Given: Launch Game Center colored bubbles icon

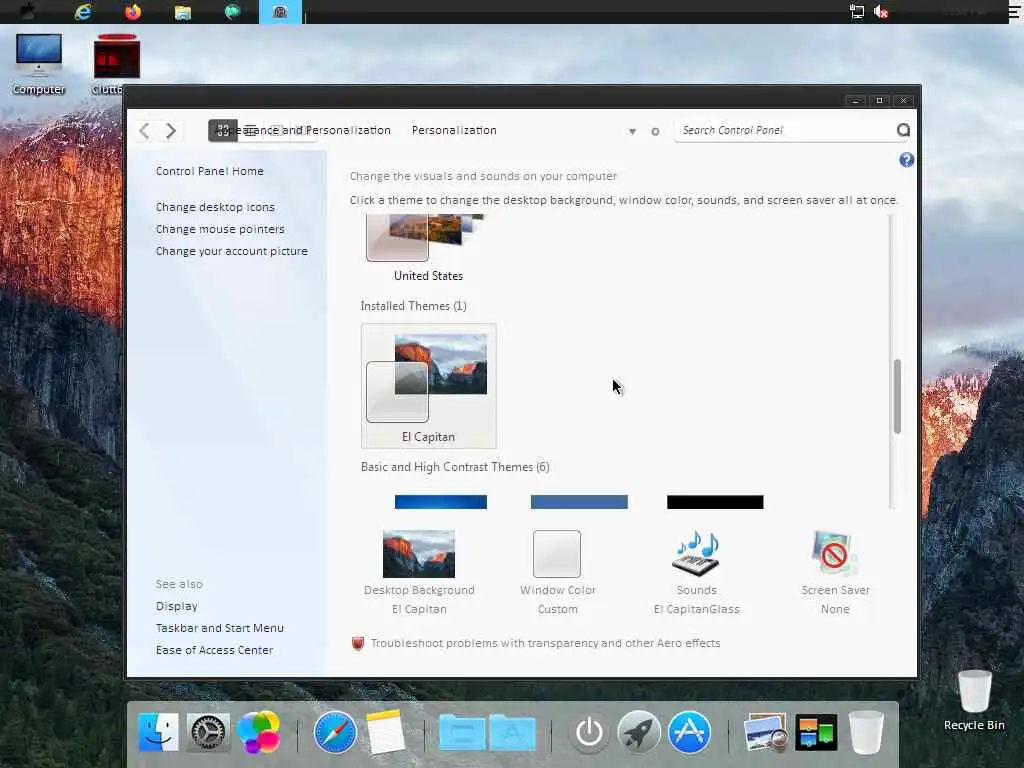Looking at the screenshot, I should [x=259, y=732].
